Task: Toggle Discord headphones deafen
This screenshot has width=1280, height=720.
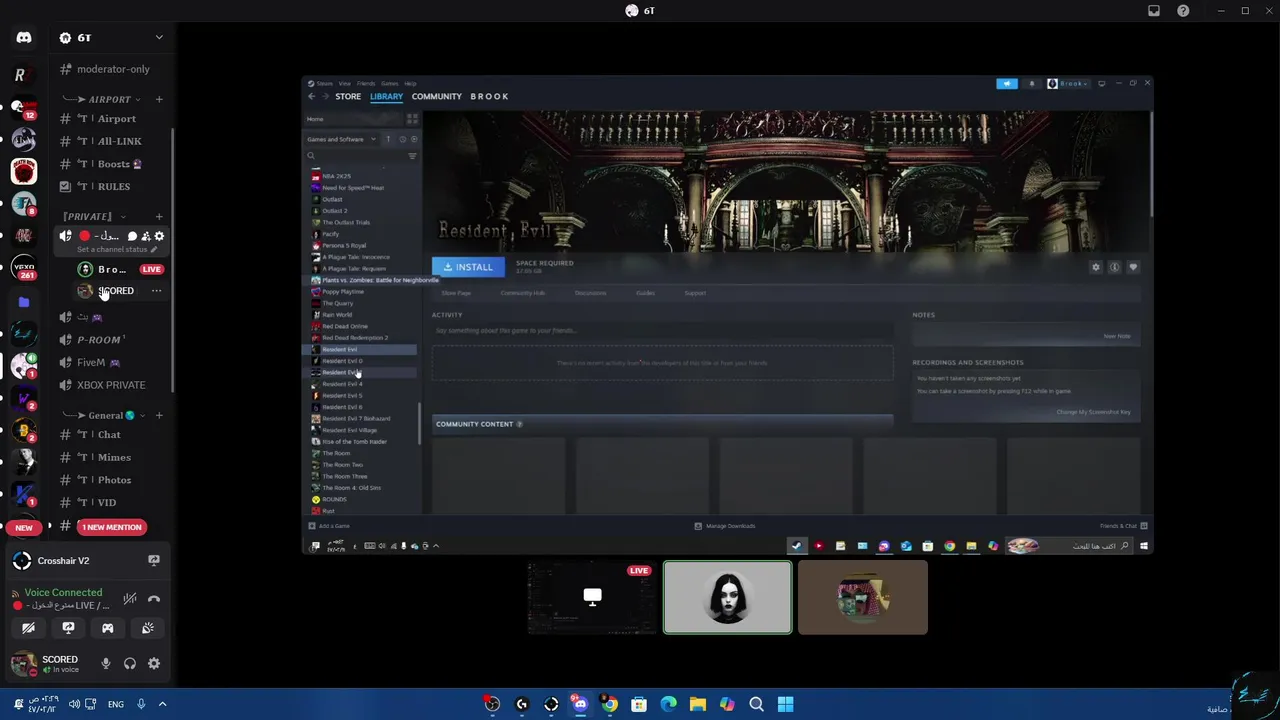Action: [x=130, y=663]
